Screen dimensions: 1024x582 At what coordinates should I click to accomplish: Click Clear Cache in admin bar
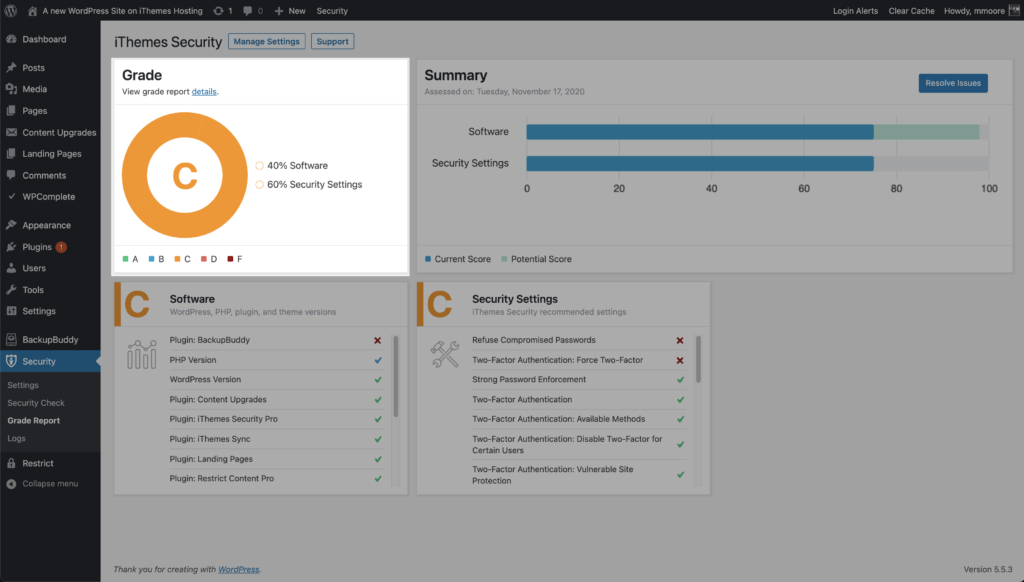(x=911, y=10)
